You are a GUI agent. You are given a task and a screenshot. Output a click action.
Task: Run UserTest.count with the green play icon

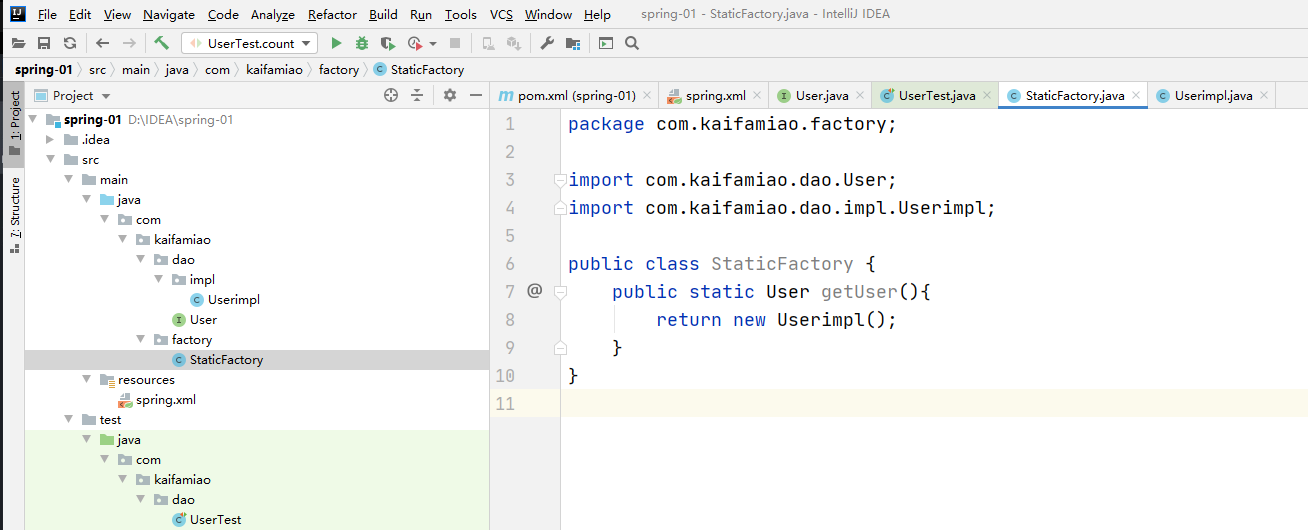pos(336,43)
